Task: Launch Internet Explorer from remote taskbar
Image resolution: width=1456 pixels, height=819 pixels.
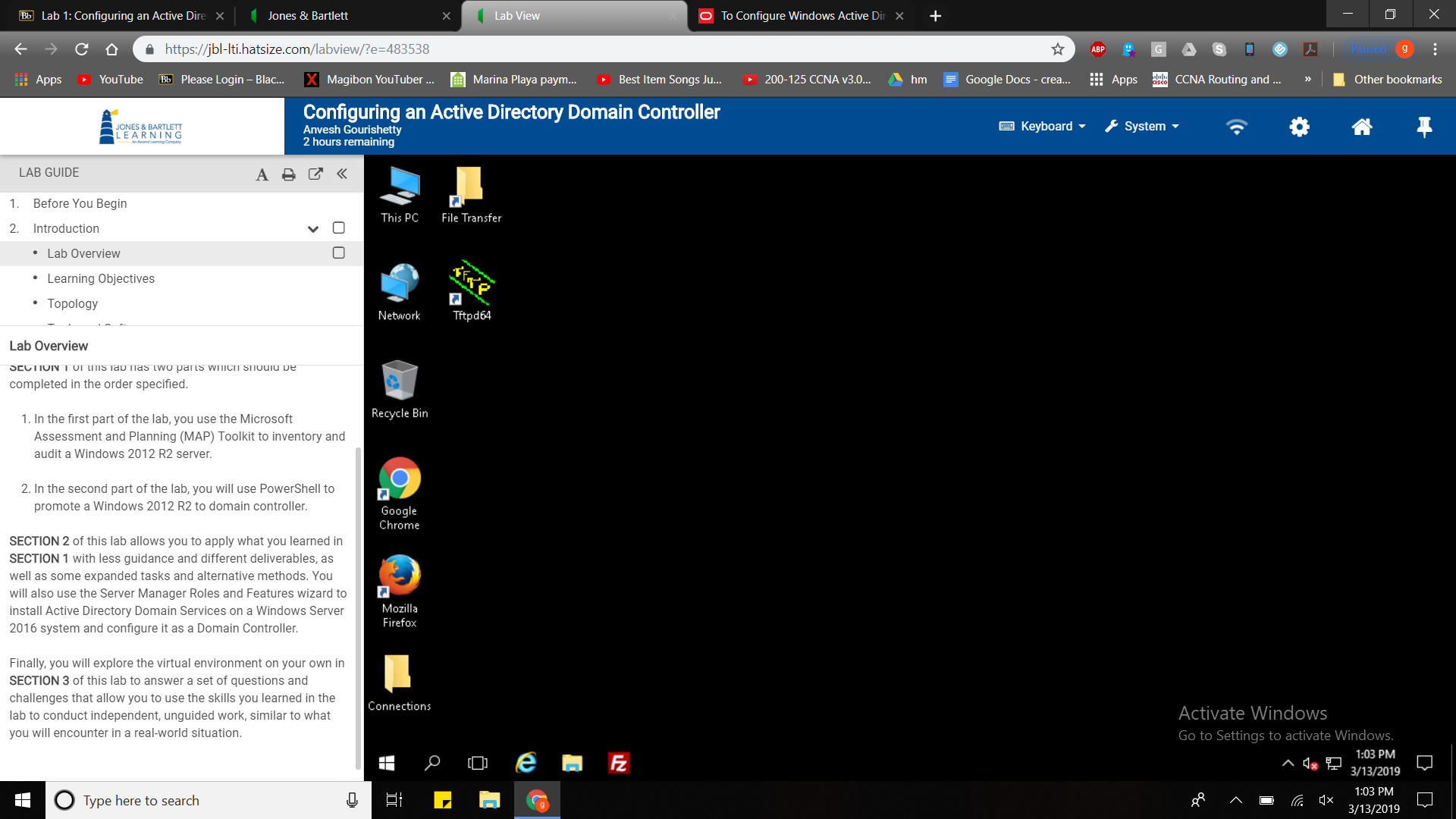Action: (526, 763)
